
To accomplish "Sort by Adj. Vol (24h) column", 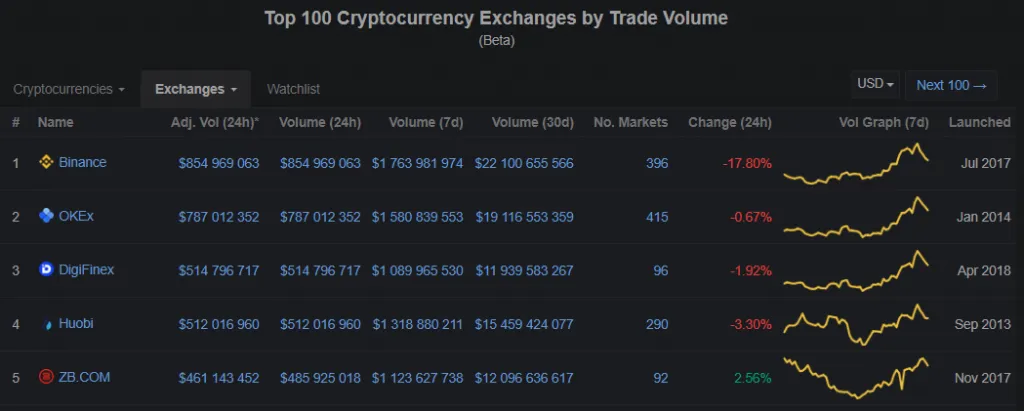I will pos(215,122).
